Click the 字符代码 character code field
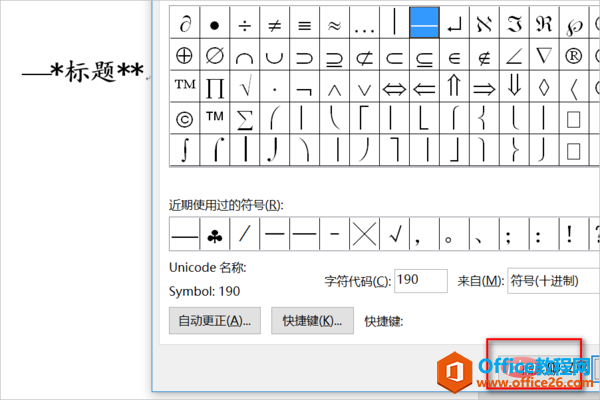Screen dimensions: 600x400 coord(421,281)
